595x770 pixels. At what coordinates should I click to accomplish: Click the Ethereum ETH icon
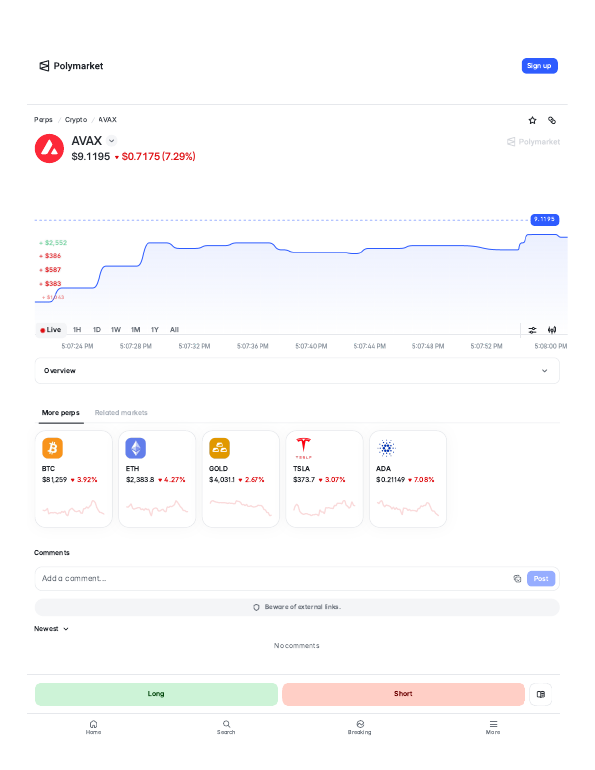[x=136, y=448]
